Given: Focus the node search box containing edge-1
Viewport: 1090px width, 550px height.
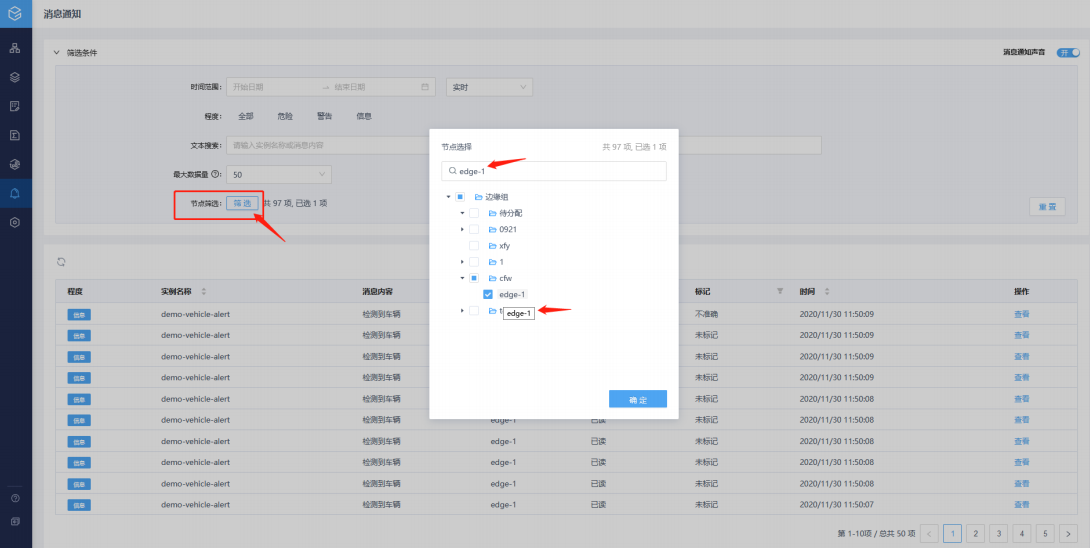Looking at the screenshot, I should (554, 171).
